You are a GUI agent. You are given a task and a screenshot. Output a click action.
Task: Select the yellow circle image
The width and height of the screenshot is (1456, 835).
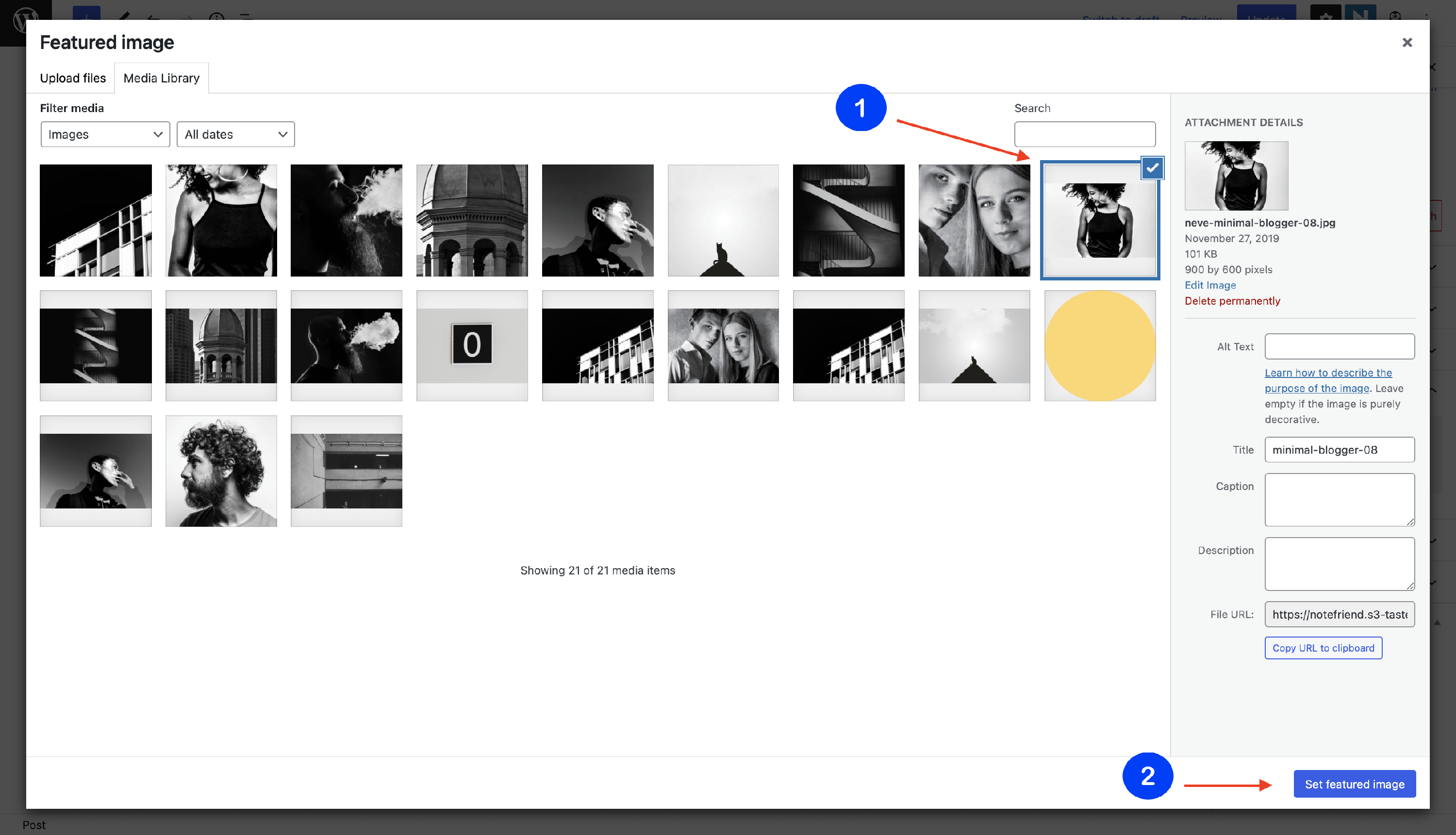1099,346
